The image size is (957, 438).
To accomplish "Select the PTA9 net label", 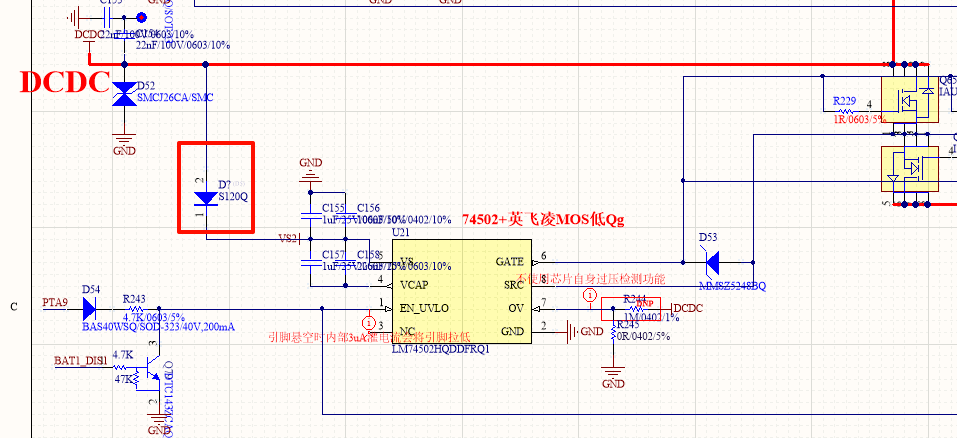I will coord(55,302).
